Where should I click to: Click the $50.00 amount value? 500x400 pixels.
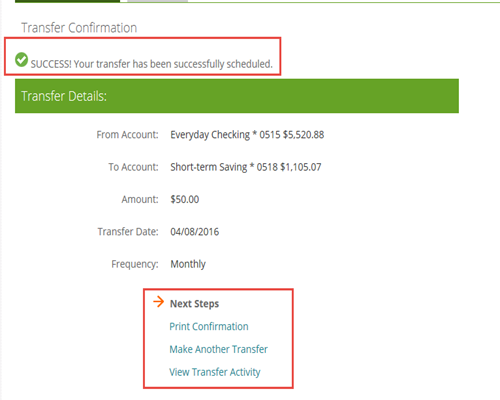185,199
